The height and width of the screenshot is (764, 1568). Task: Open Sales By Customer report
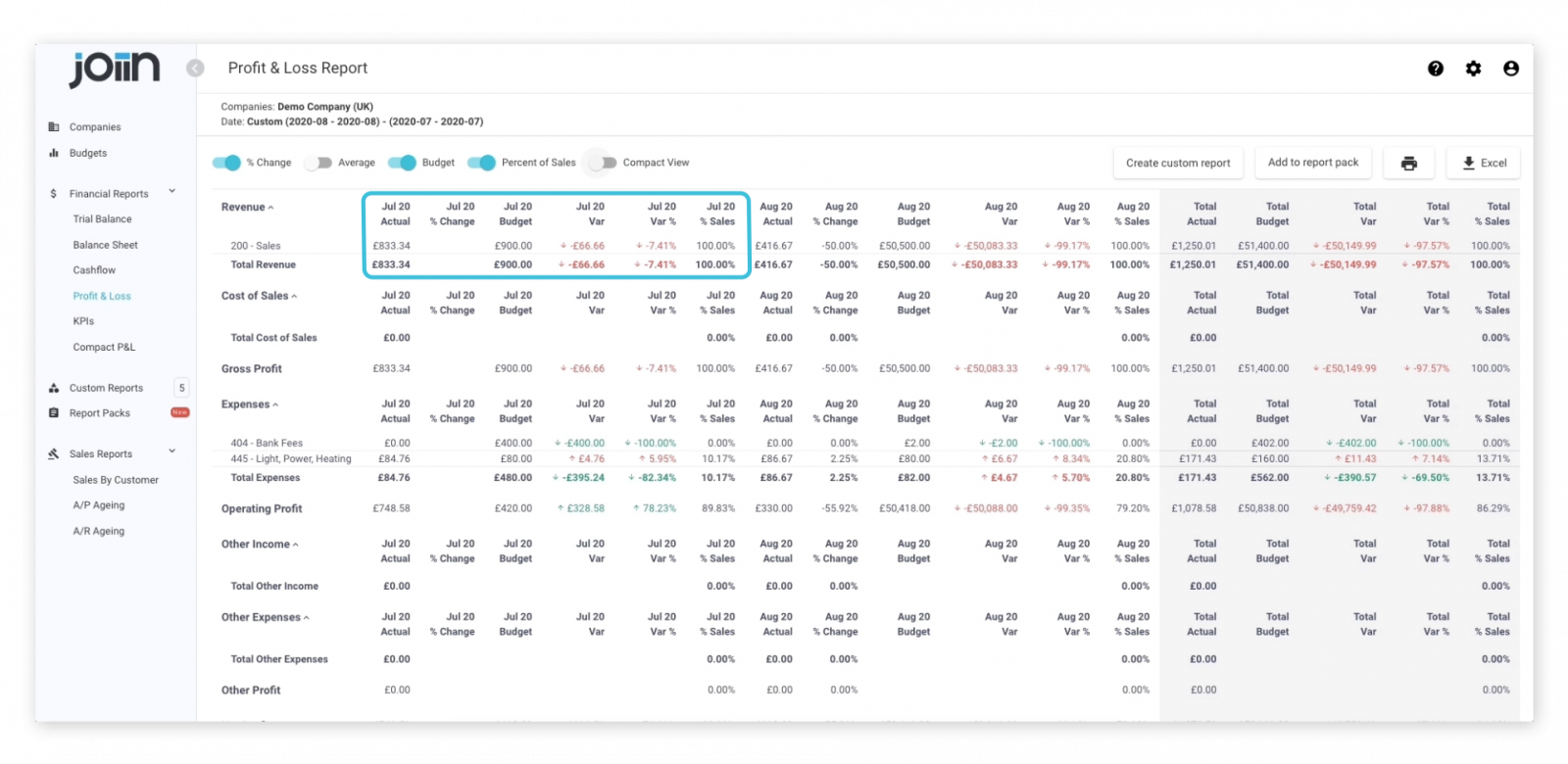116,480
